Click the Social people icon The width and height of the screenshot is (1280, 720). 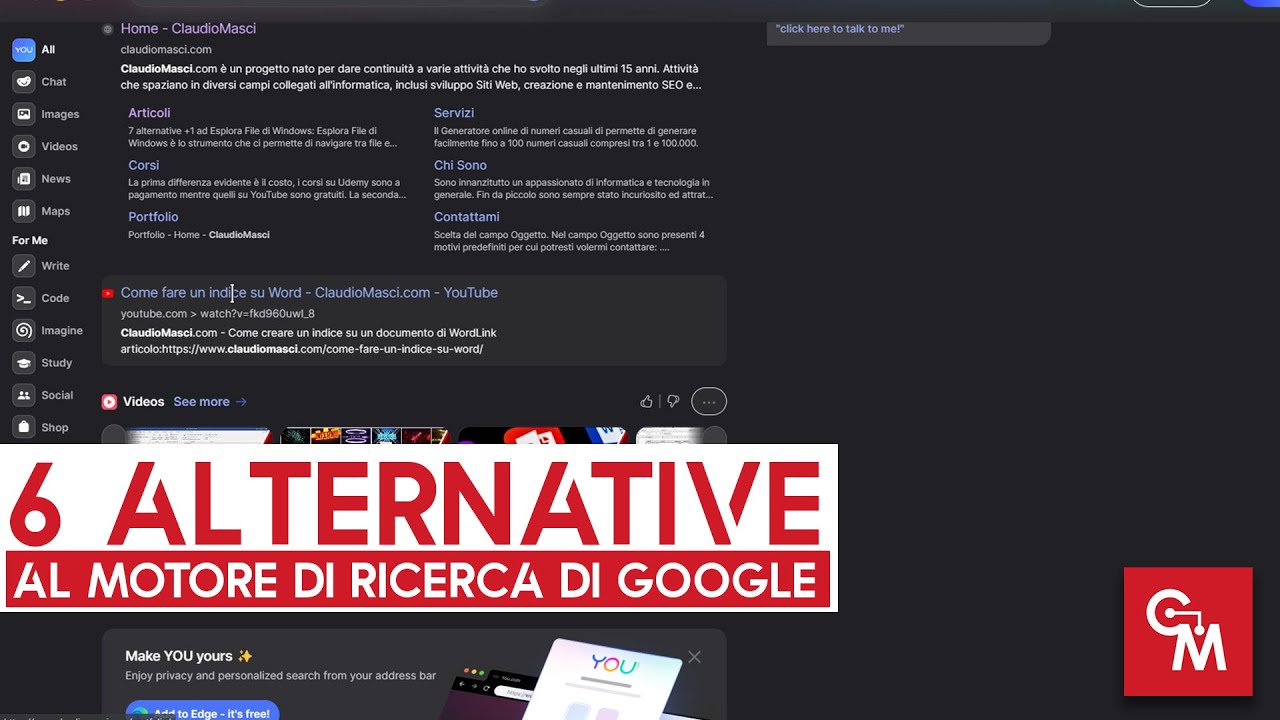(23, 395)
